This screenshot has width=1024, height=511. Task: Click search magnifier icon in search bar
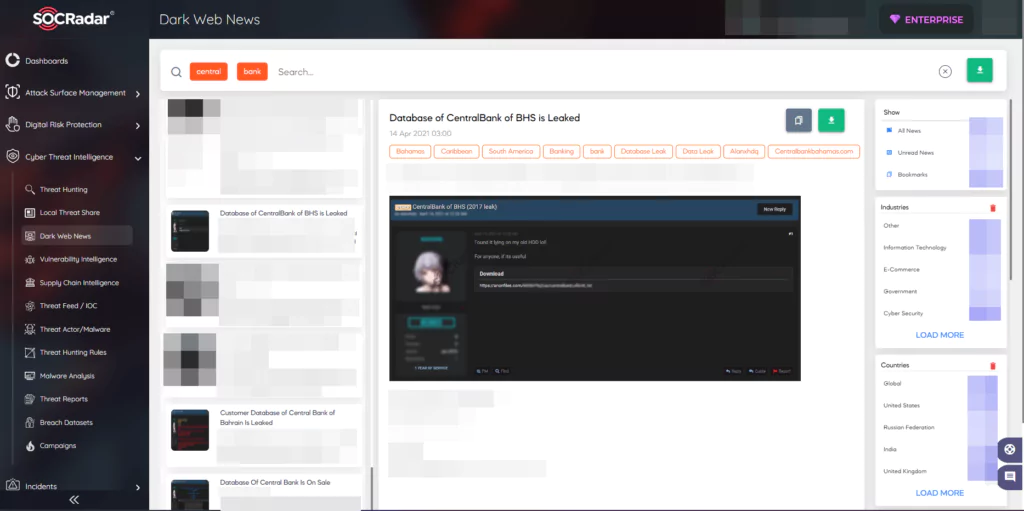(176, 72)
